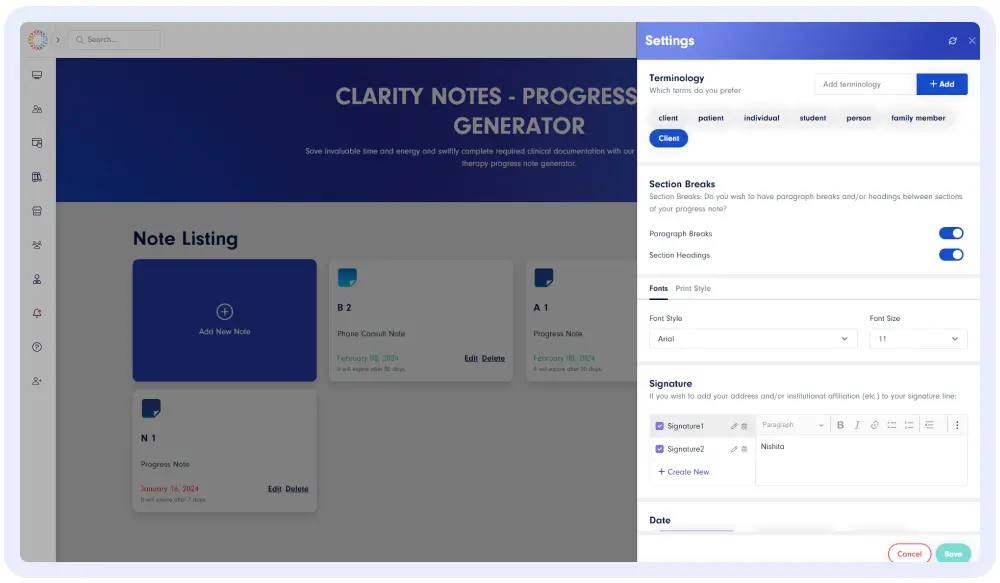Click the trash icon for Signature1

pos(744,426)
